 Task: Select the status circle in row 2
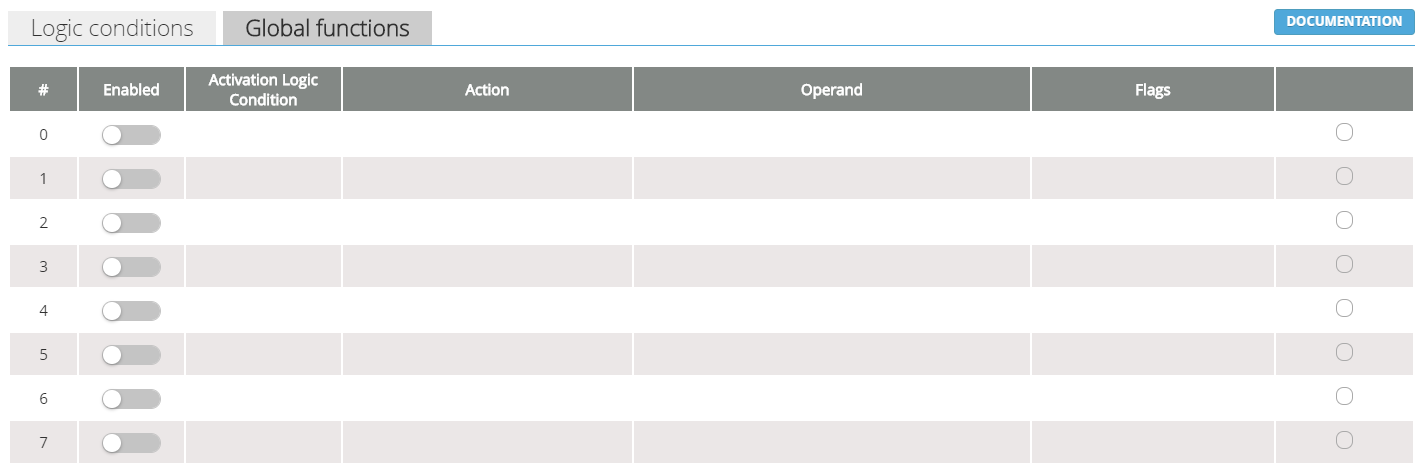point(1344,220)
